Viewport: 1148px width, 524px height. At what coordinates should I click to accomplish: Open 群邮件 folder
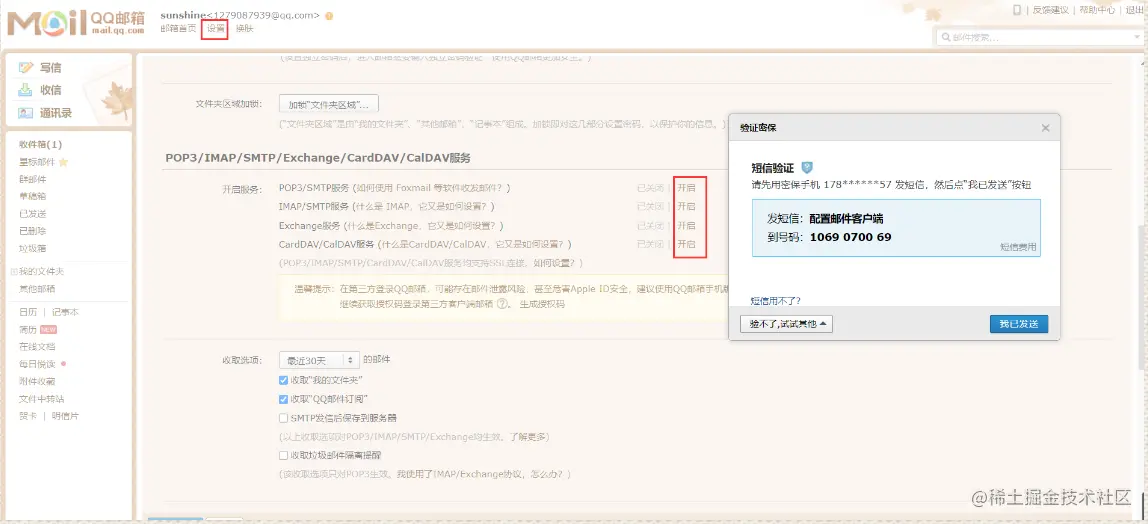pos(32,179)
